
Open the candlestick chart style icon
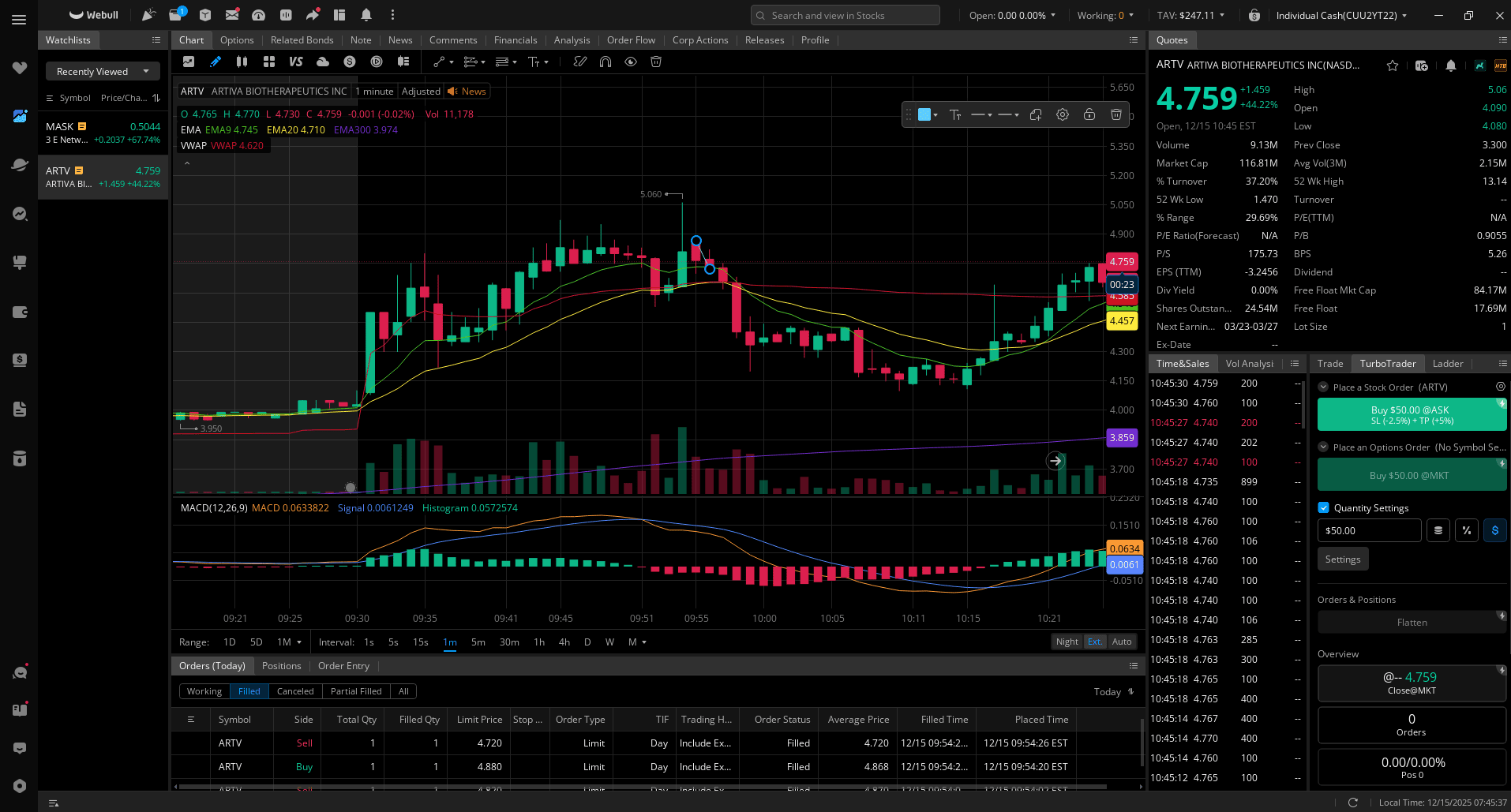pos(242,62)
